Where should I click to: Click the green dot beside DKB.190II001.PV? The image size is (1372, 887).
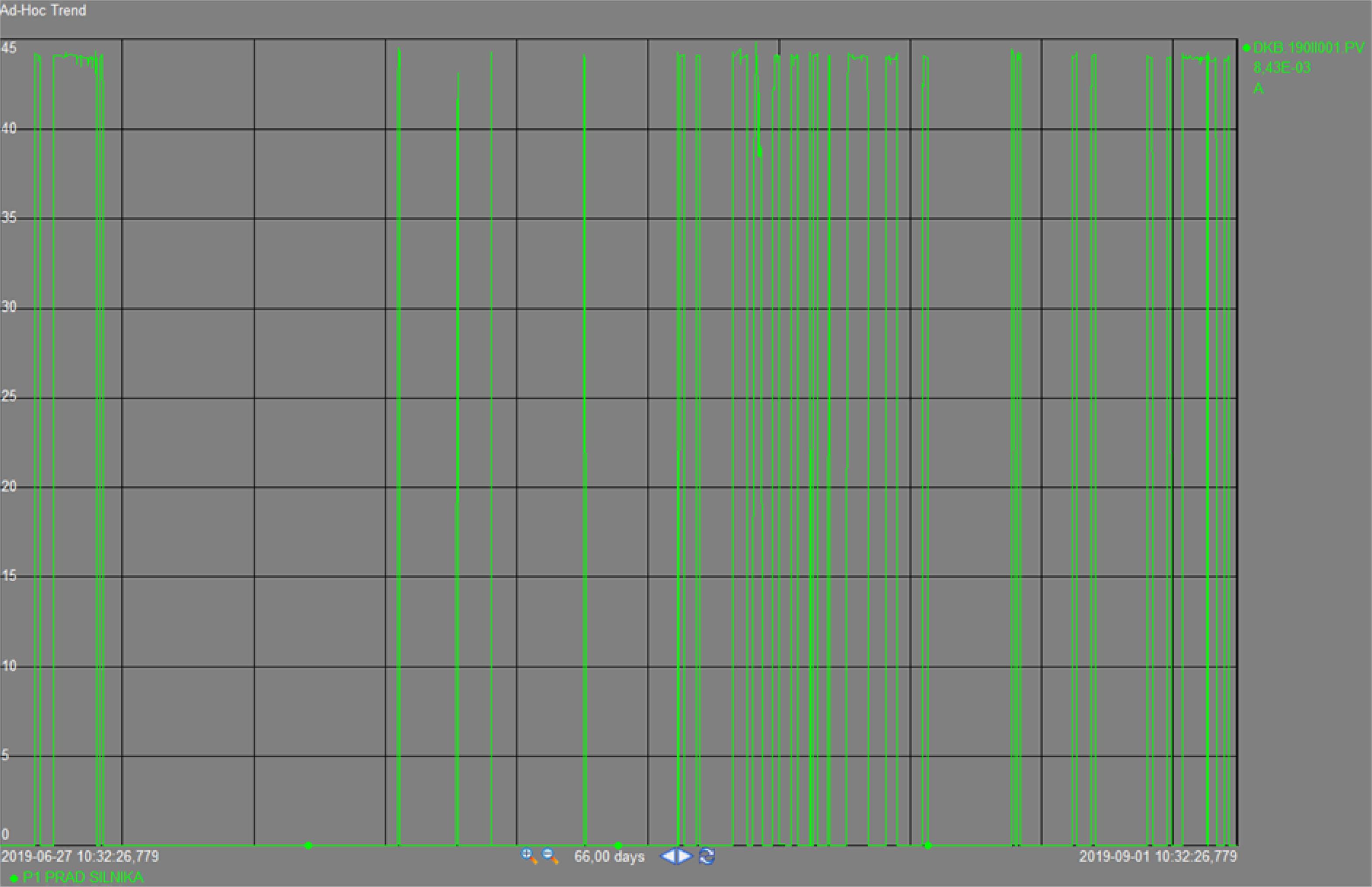1247,48
